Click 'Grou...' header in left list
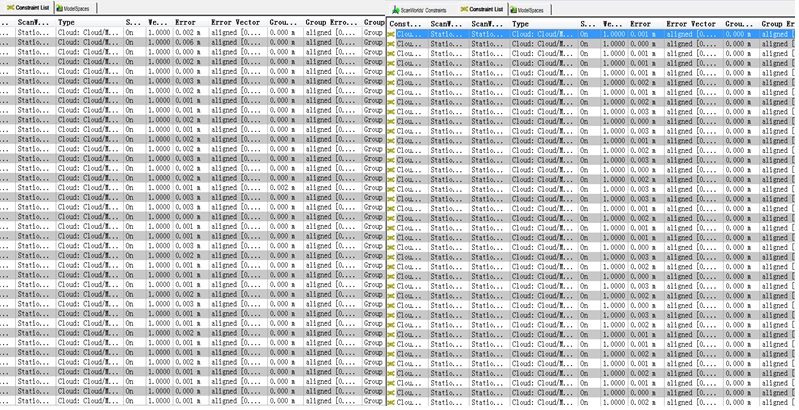 click(285, 22)
